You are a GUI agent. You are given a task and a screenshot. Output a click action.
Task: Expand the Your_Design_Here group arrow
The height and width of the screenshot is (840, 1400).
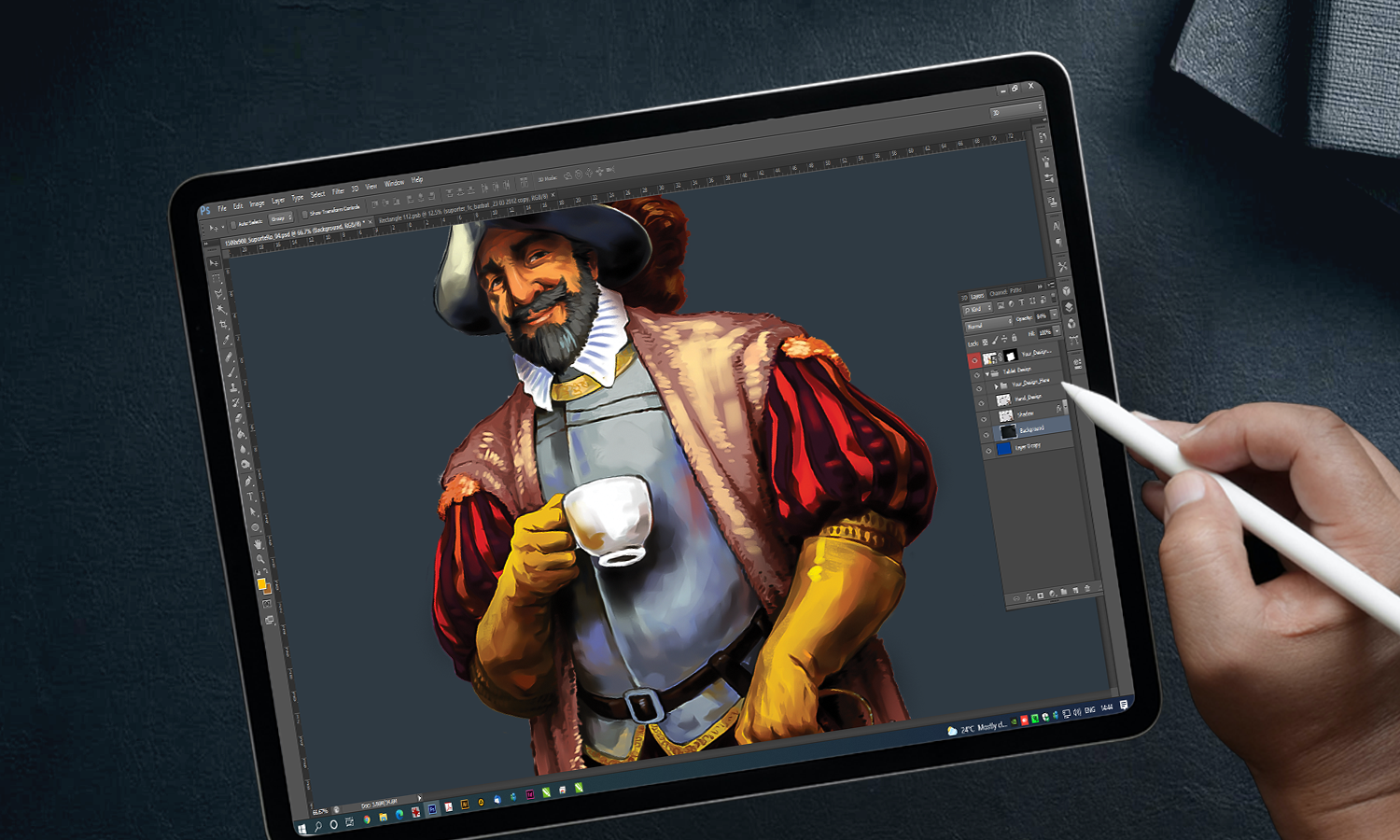(996, 386)
